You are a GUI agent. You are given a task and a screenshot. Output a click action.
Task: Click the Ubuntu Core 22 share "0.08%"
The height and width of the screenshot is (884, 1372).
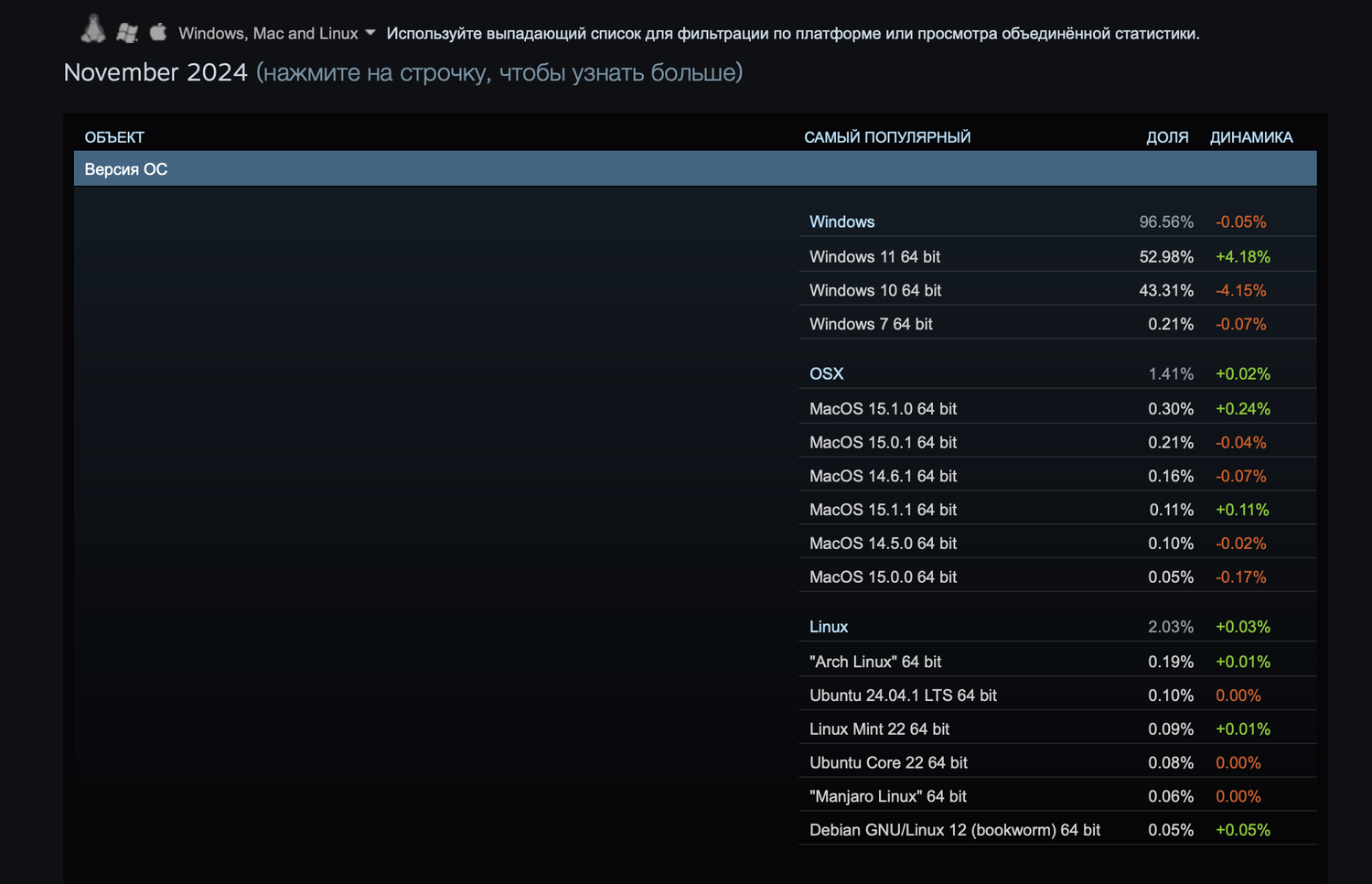[1171, 763]
